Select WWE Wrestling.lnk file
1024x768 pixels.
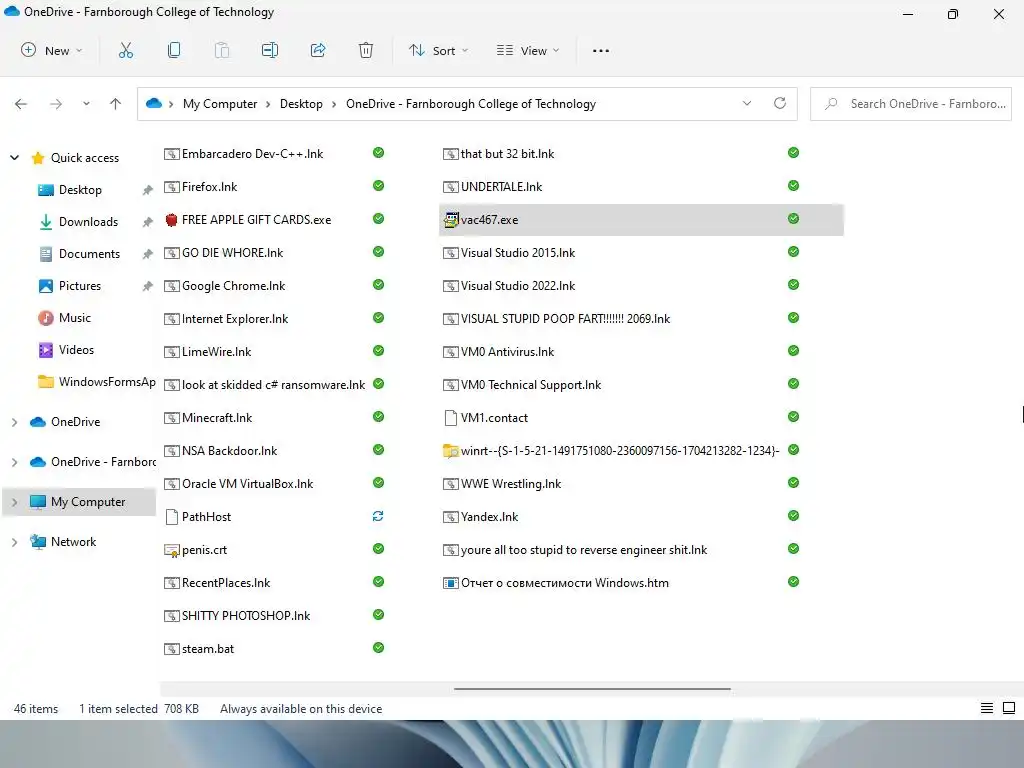point(511,483)
